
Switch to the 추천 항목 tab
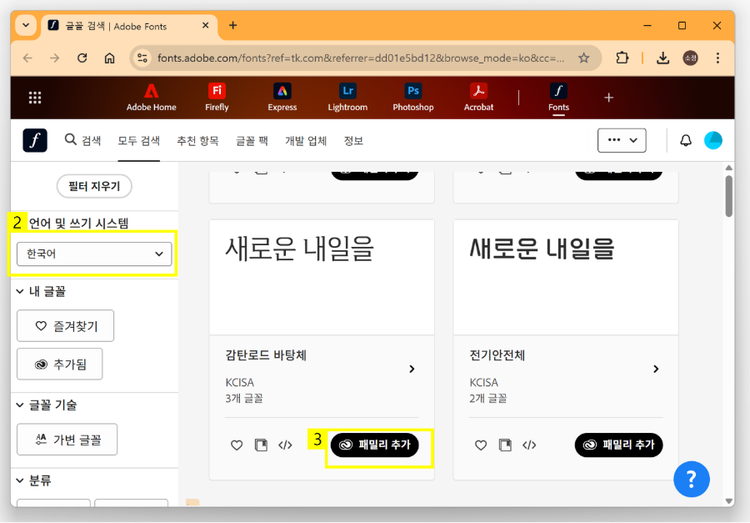198,141
